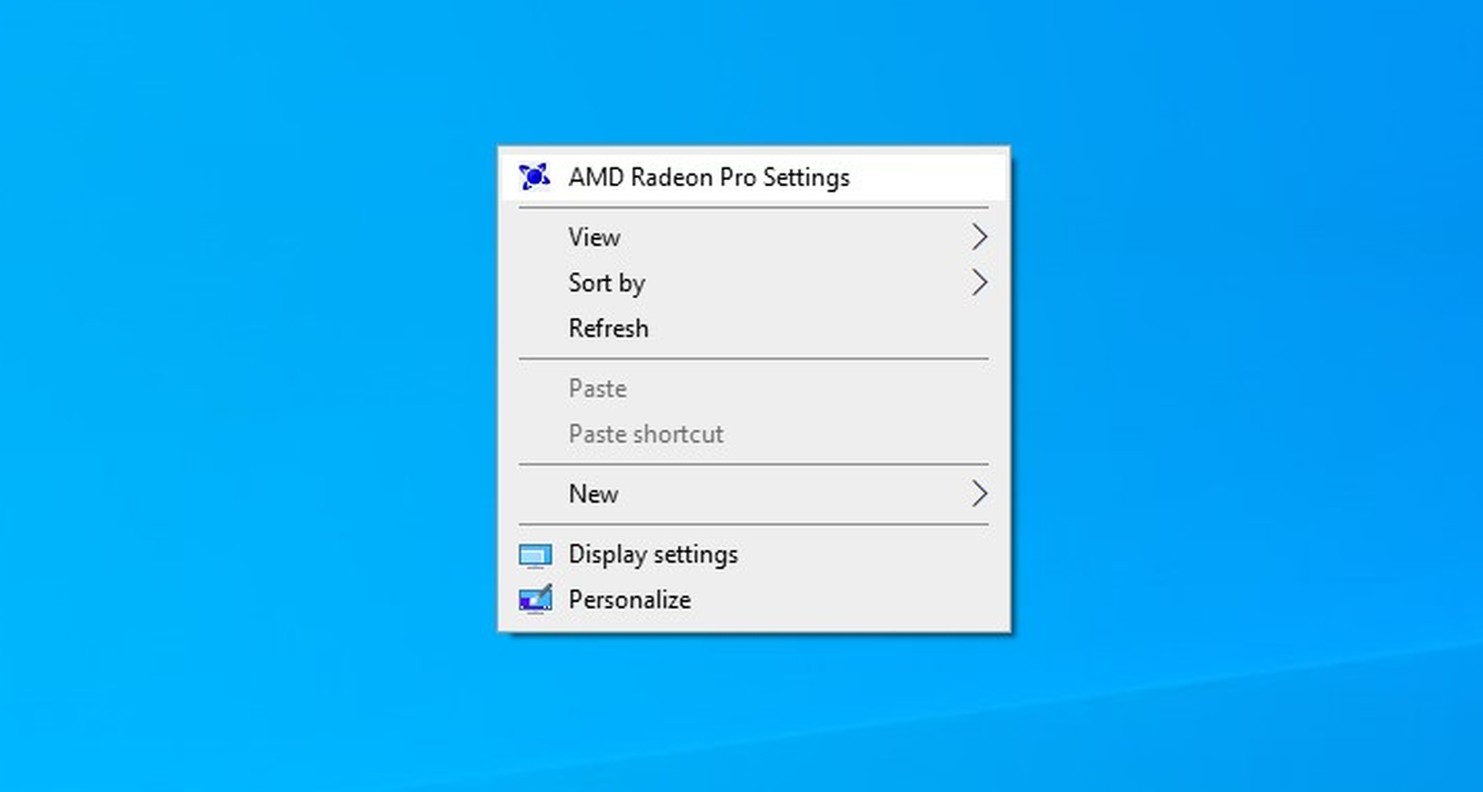
Task: Click the greyed-out Paste entry
Action: coord(754,388)
